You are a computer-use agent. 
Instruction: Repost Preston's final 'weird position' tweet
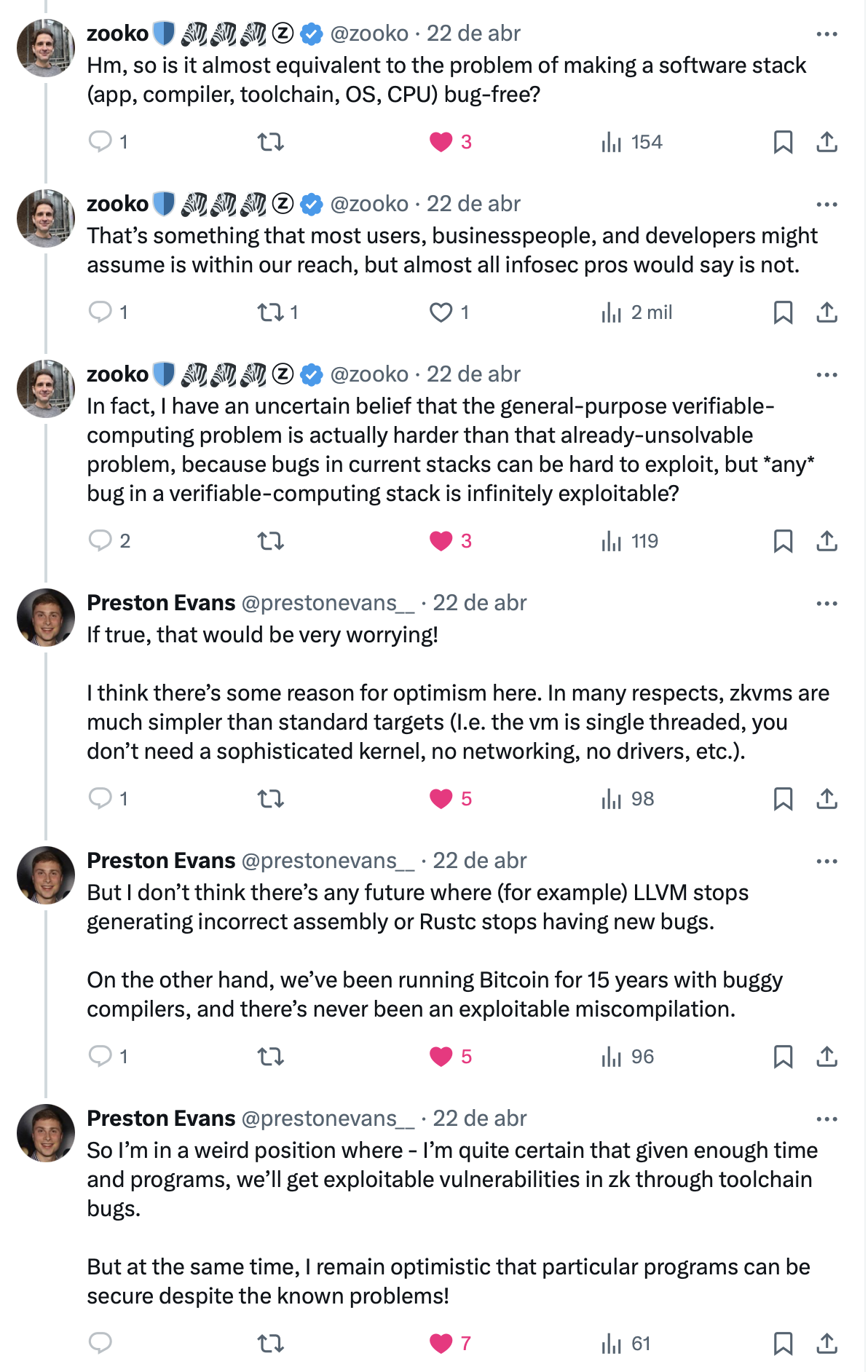(x=270, y=1343)
